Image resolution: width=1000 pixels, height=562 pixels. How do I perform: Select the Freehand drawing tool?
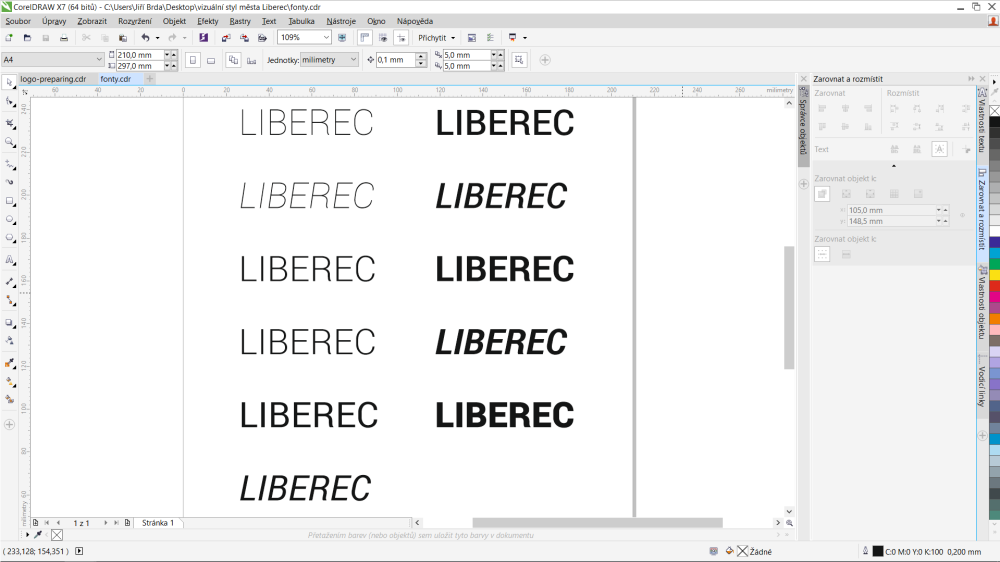10,164
